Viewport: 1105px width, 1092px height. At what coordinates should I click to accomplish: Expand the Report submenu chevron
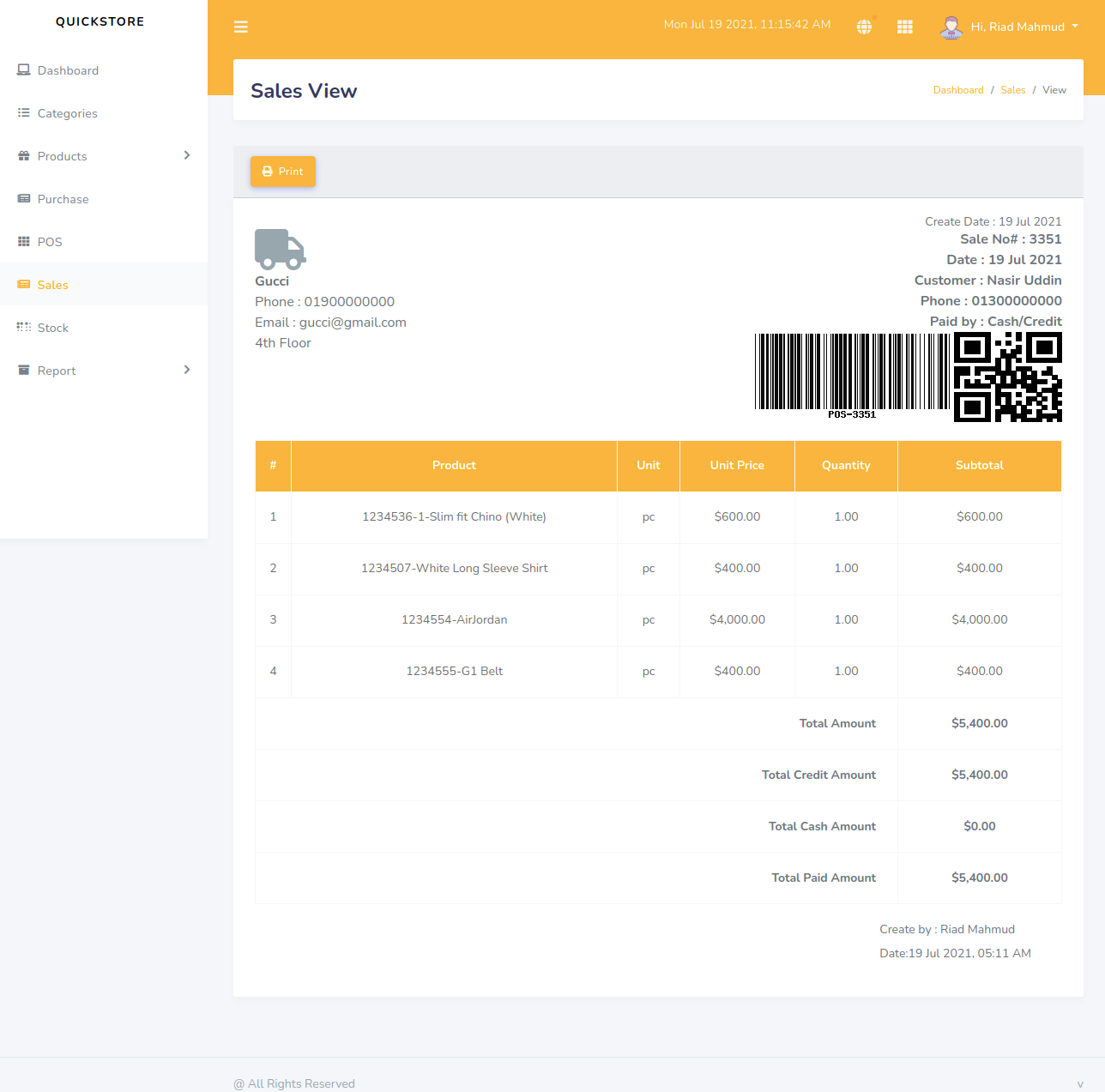(x=187, y=370)
